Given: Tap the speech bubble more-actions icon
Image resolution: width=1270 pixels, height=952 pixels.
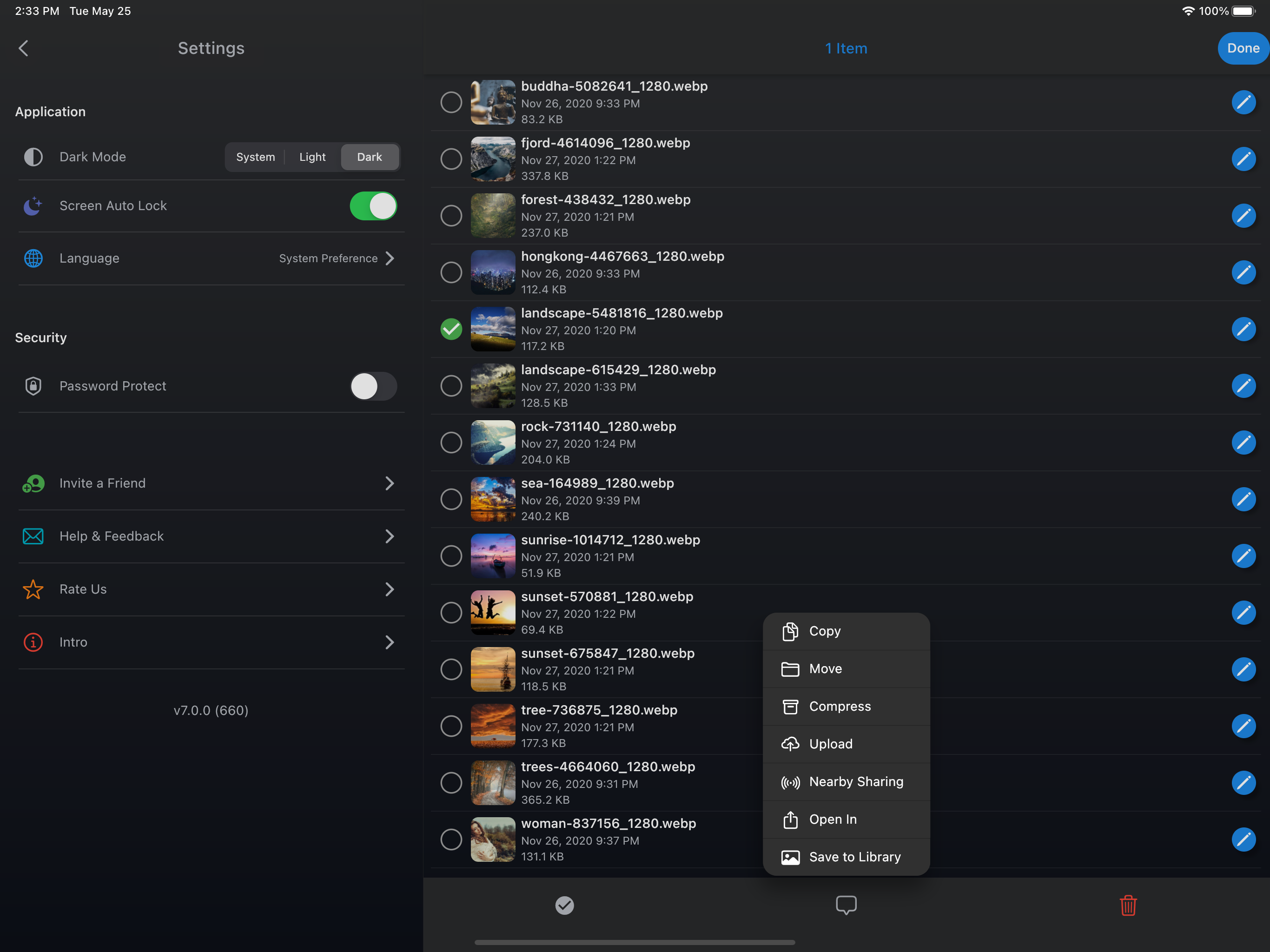Looking at the screenshot, I should click(846, 906).
